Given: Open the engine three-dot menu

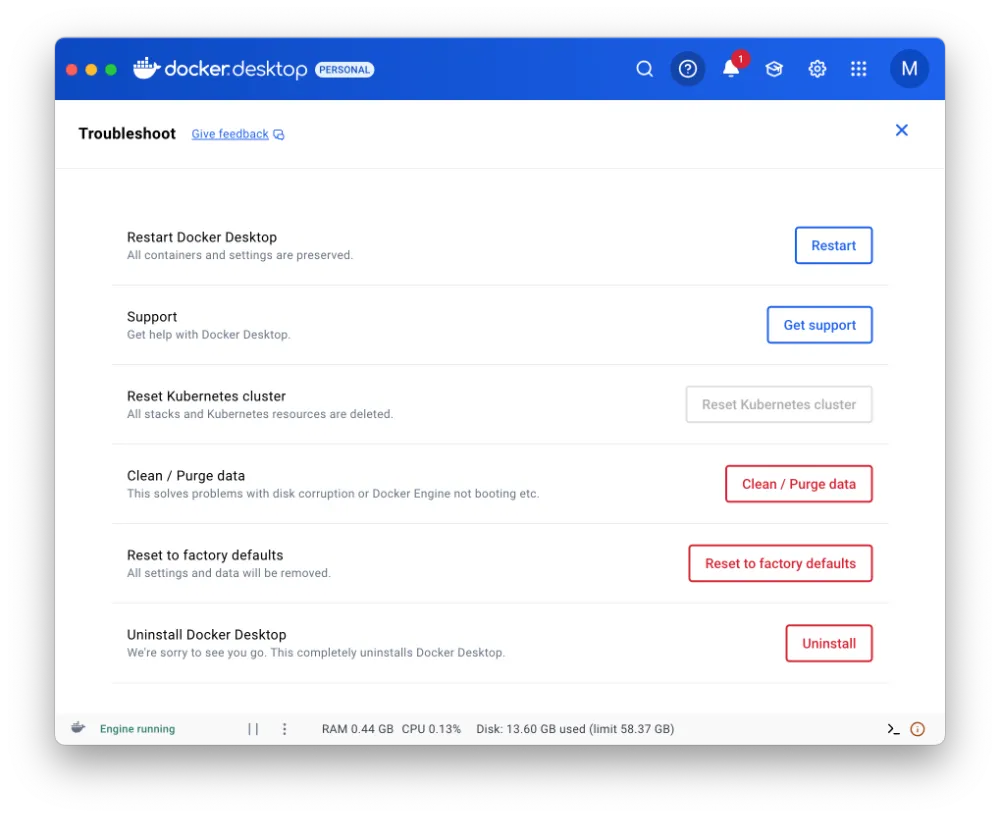Looking at the screenshot, I should (284, 729).
